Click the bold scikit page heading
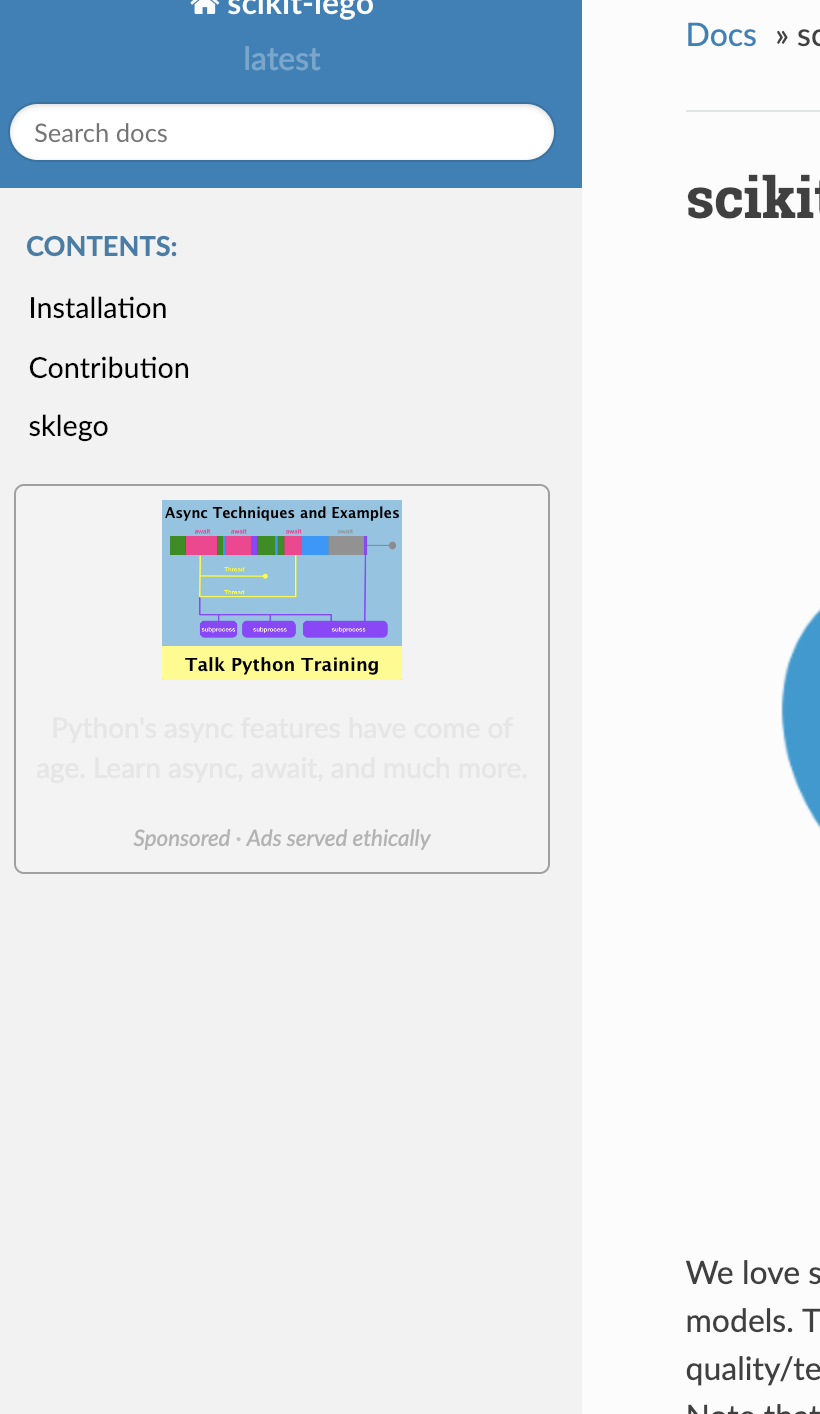820x1414 pixels. tap(753, 198)
